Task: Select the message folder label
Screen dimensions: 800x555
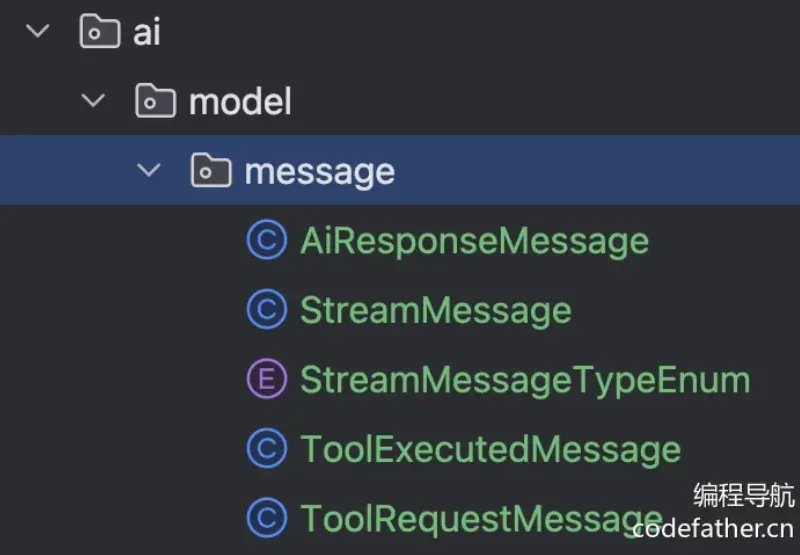Action: [x=320, y=172]
